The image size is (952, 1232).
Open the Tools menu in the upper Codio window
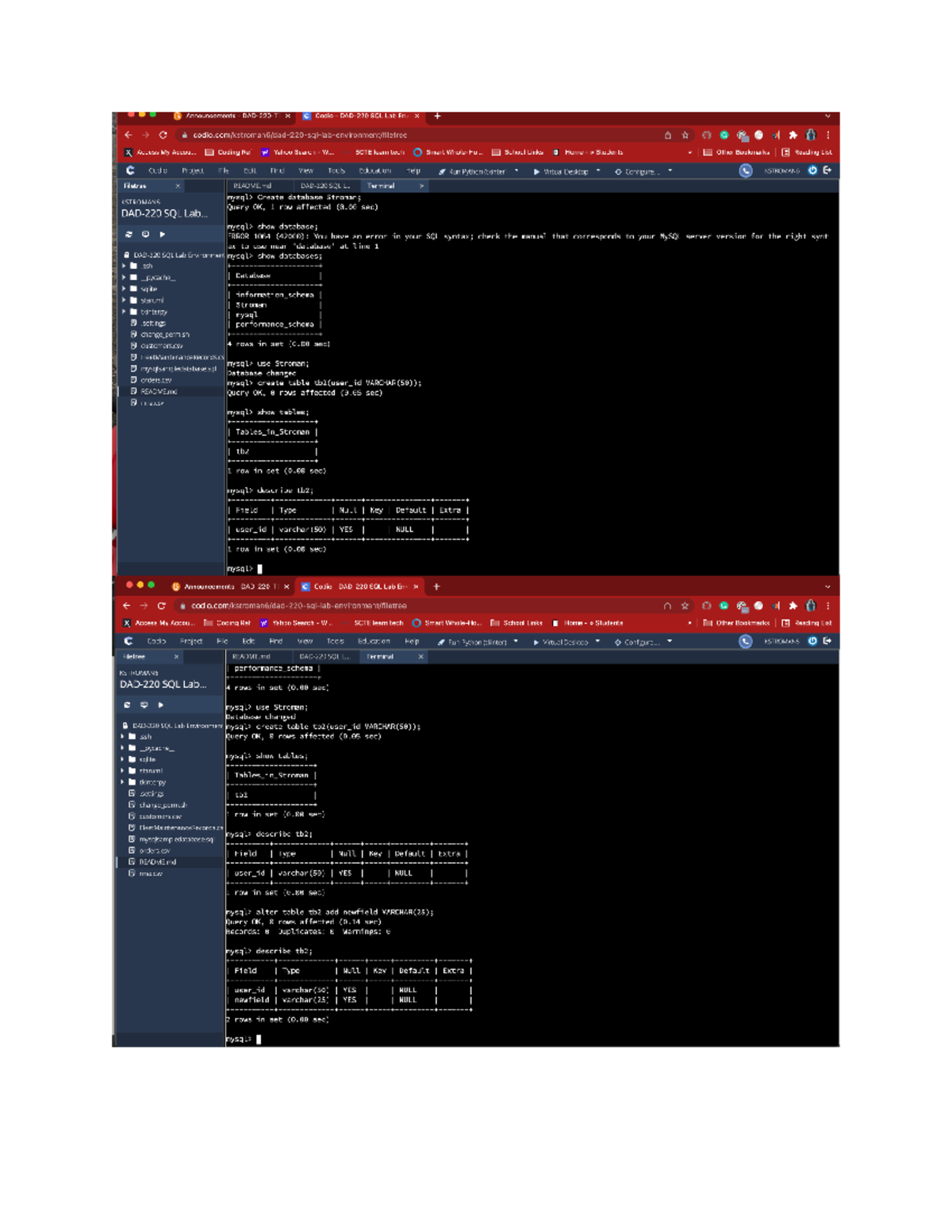(x=336, y=171)
